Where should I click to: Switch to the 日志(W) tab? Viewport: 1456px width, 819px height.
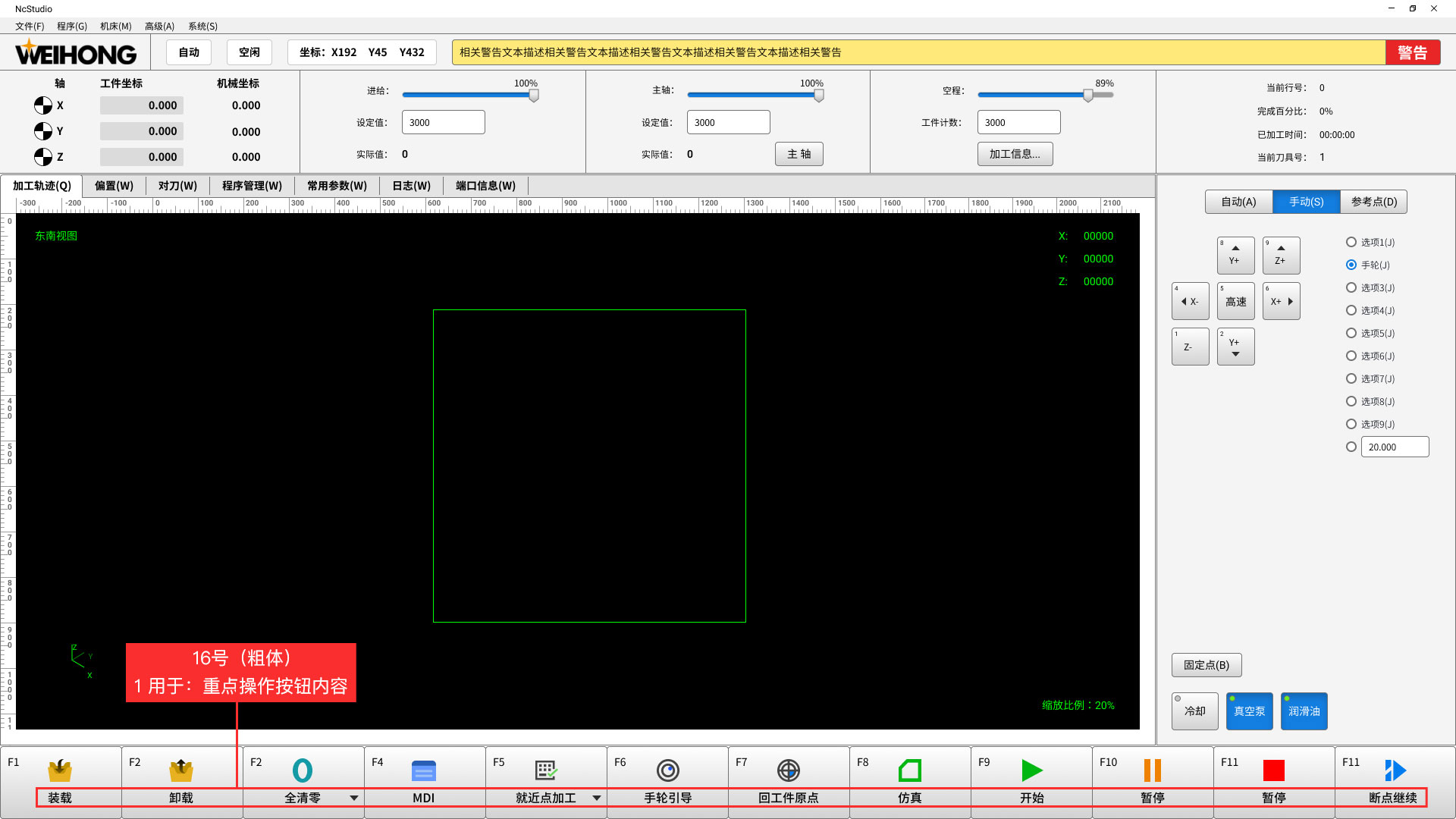(x=411, y=186)
